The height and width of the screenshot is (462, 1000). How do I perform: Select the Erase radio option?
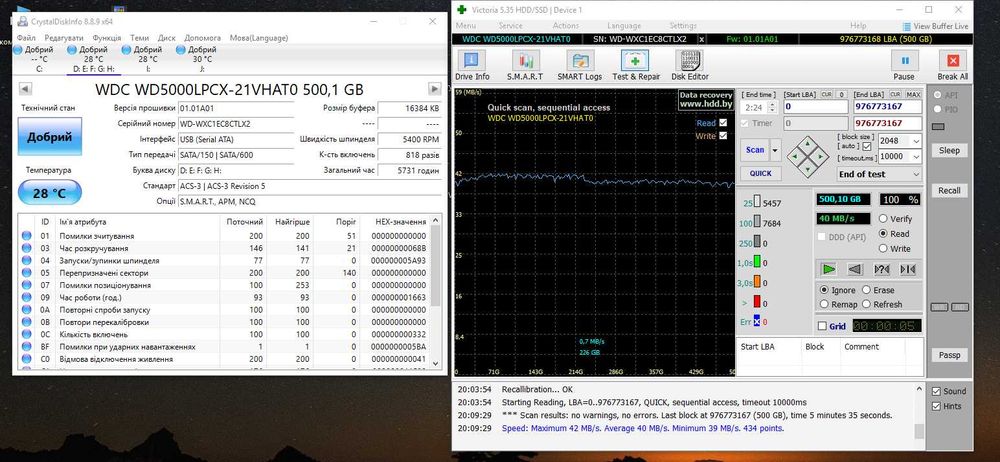pos(866,290)
